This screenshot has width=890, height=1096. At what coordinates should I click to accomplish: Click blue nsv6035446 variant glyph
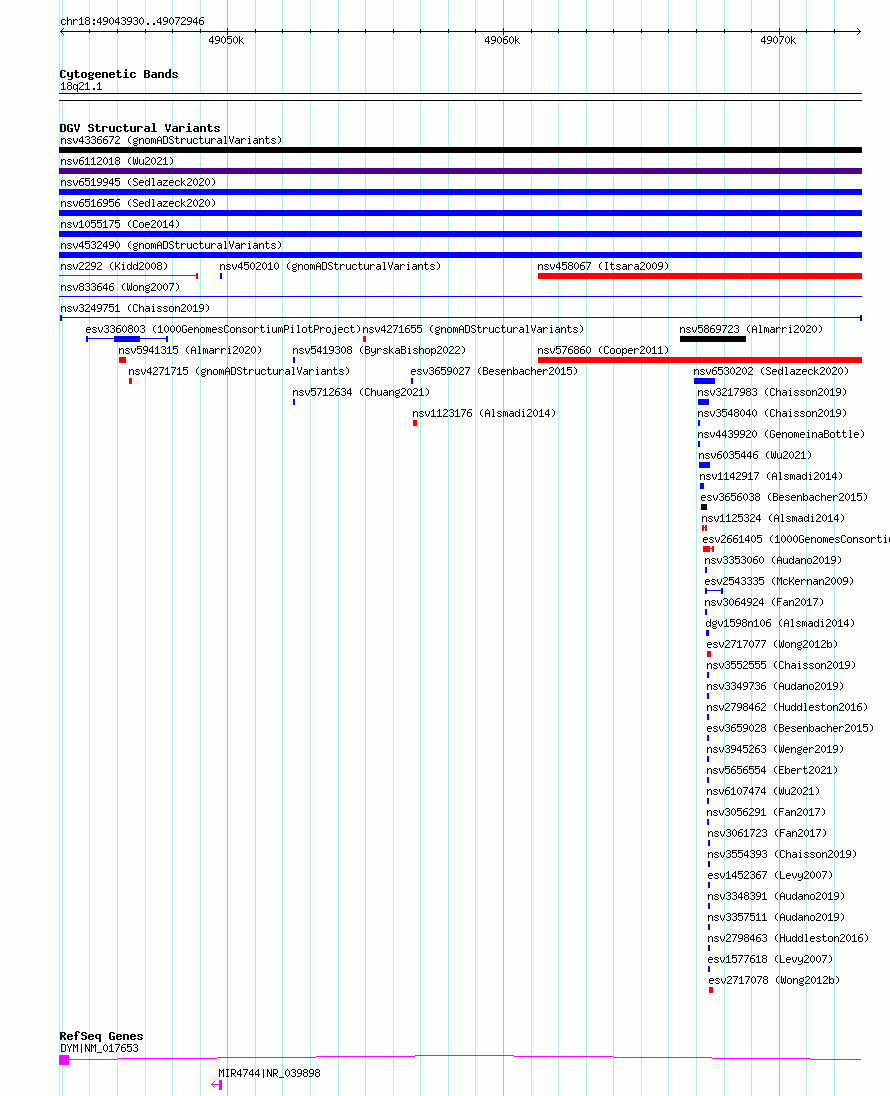(x=704, y=465)
